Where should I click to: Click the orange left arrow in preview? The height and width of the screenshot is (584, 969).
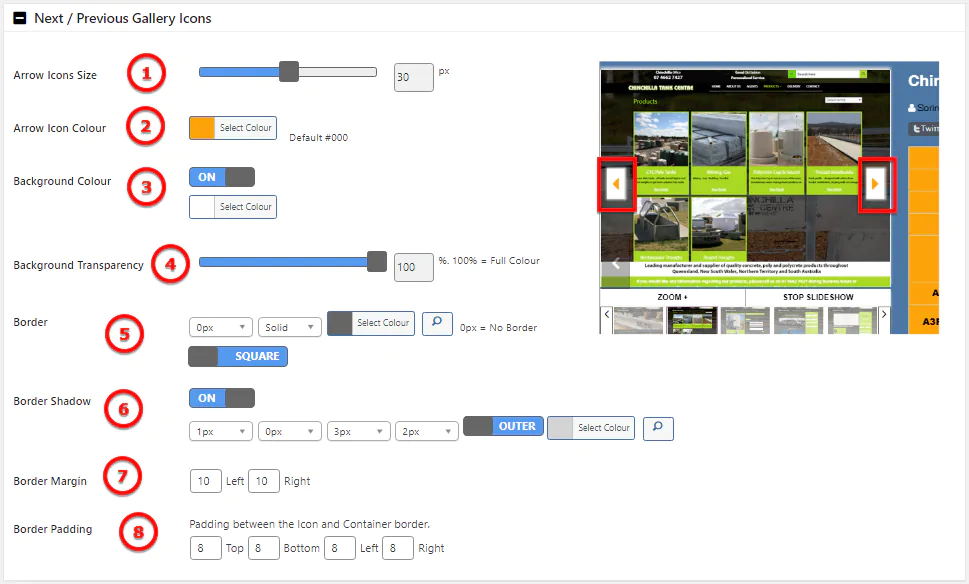[x=616, y=184]
